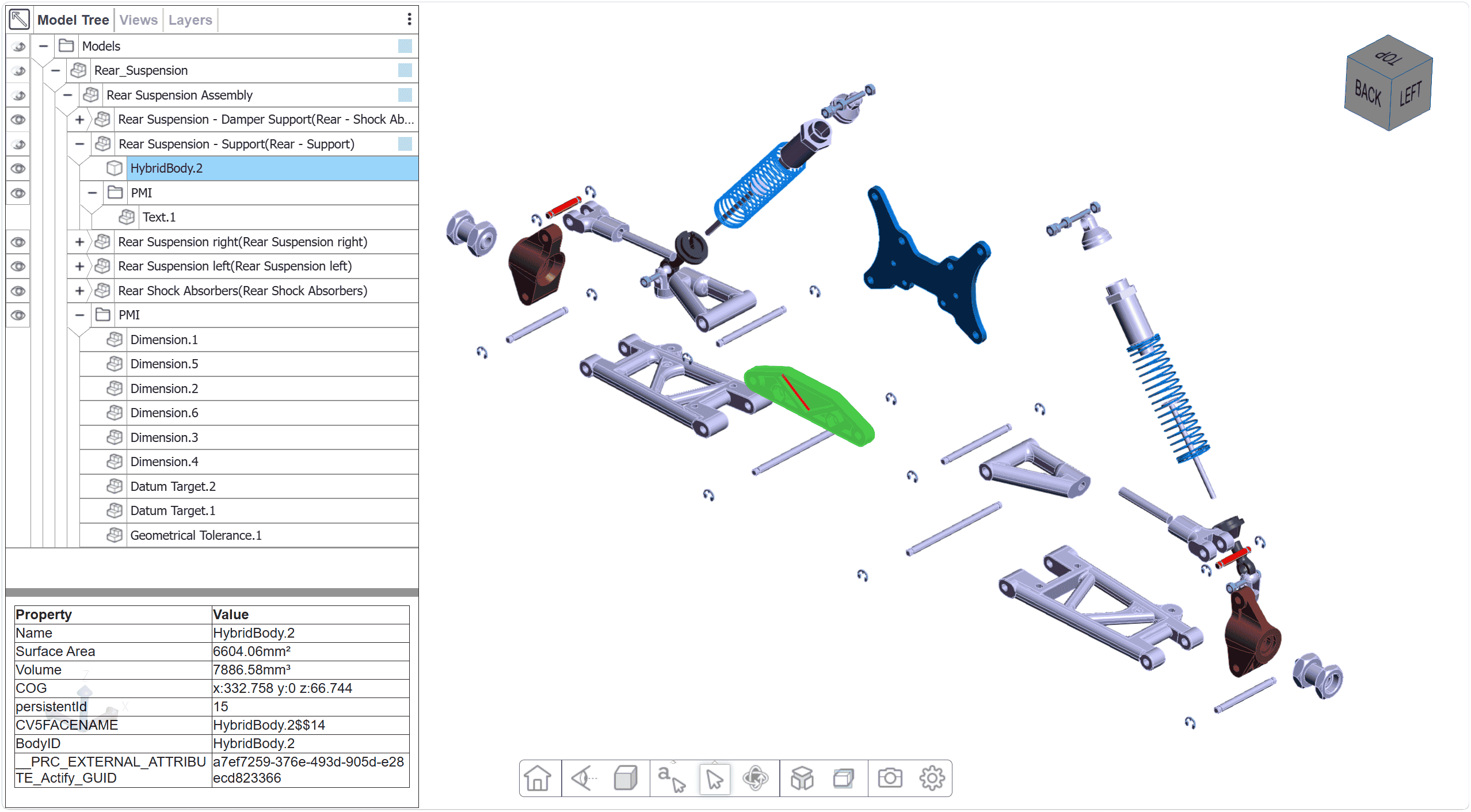This screenshot has height=812, width=1471.
Task: Click the BACK face of the navigation cube
Action: coord(1367,92)
